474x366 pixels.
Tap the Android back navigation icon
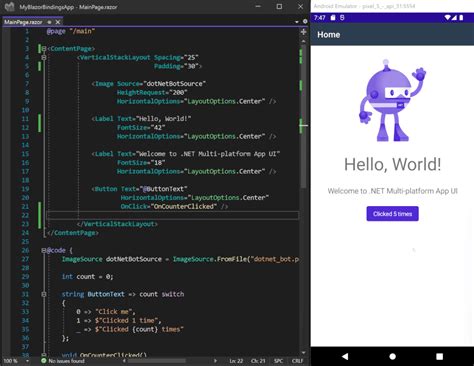345,356
